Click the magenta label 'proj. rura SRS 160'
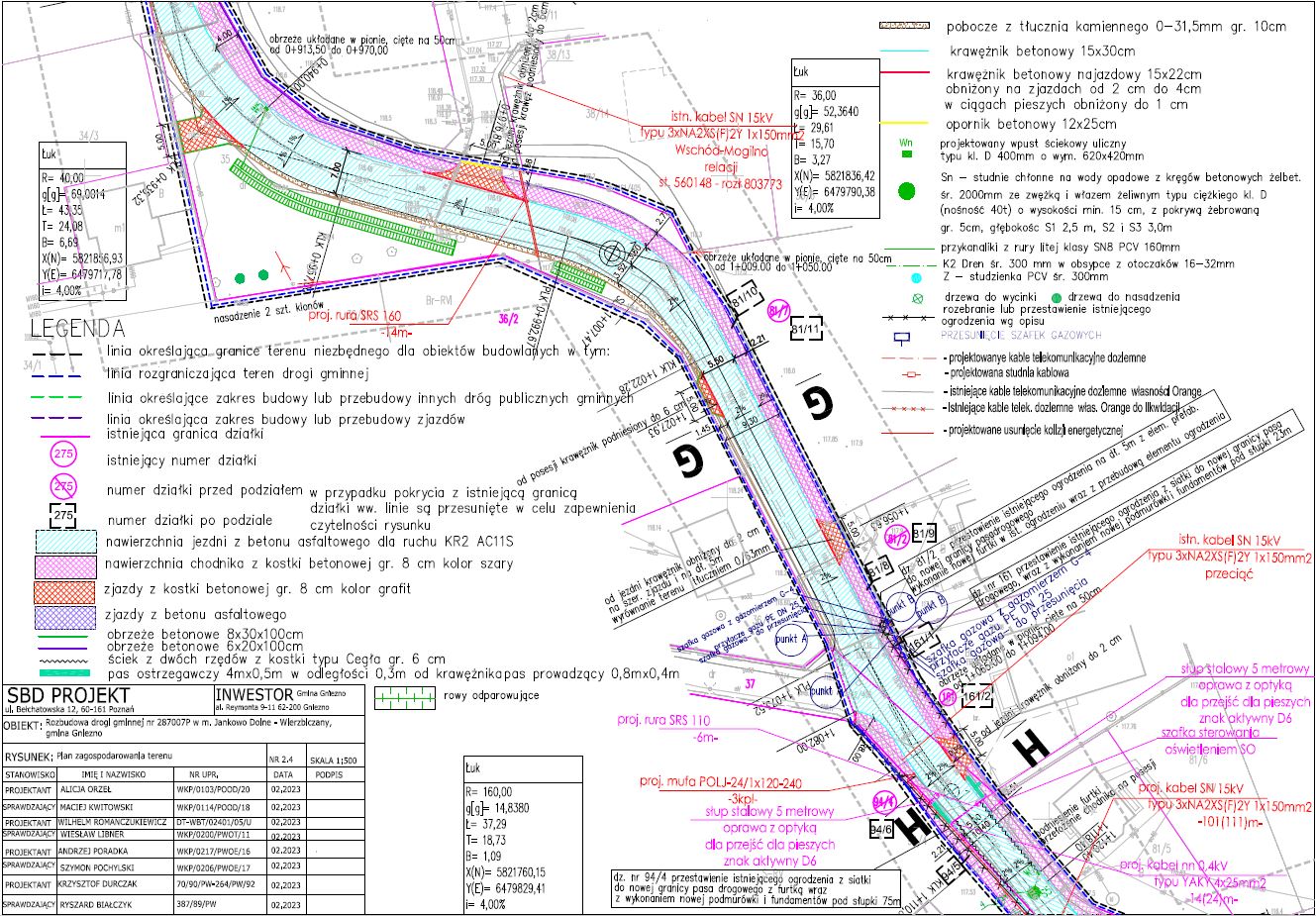This screenshot has width=1316, height=916. click(355, 315)
